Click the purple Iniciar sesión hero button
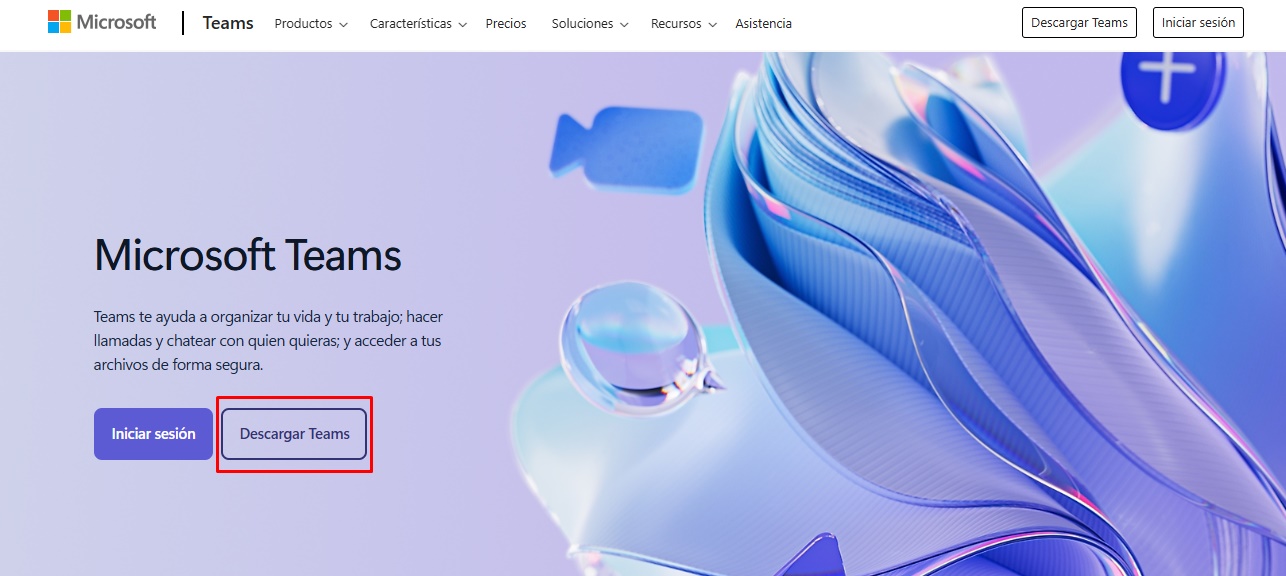 click(x=153, y=434)
